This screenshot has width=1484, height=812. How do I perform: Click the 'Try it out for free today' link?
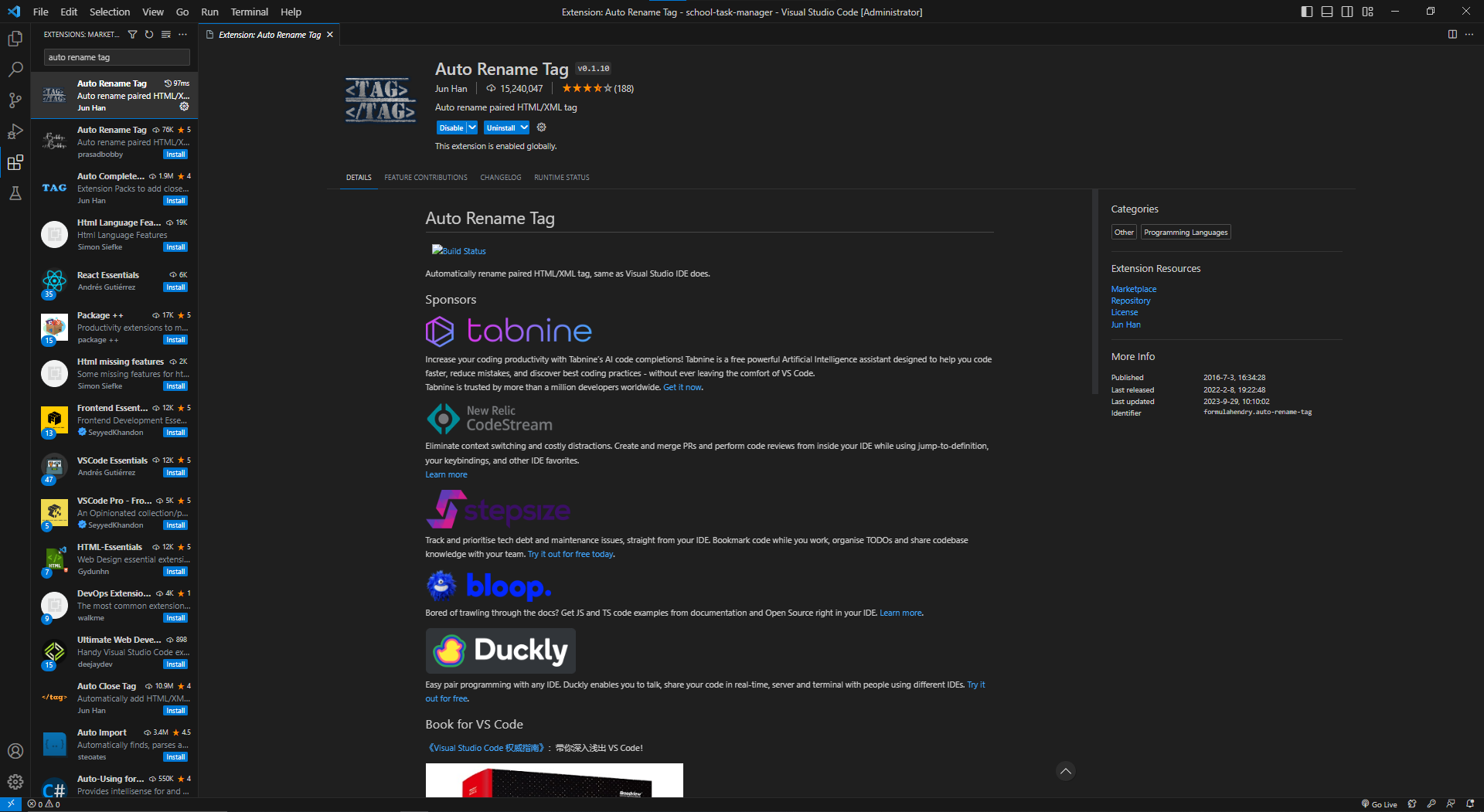570,554
